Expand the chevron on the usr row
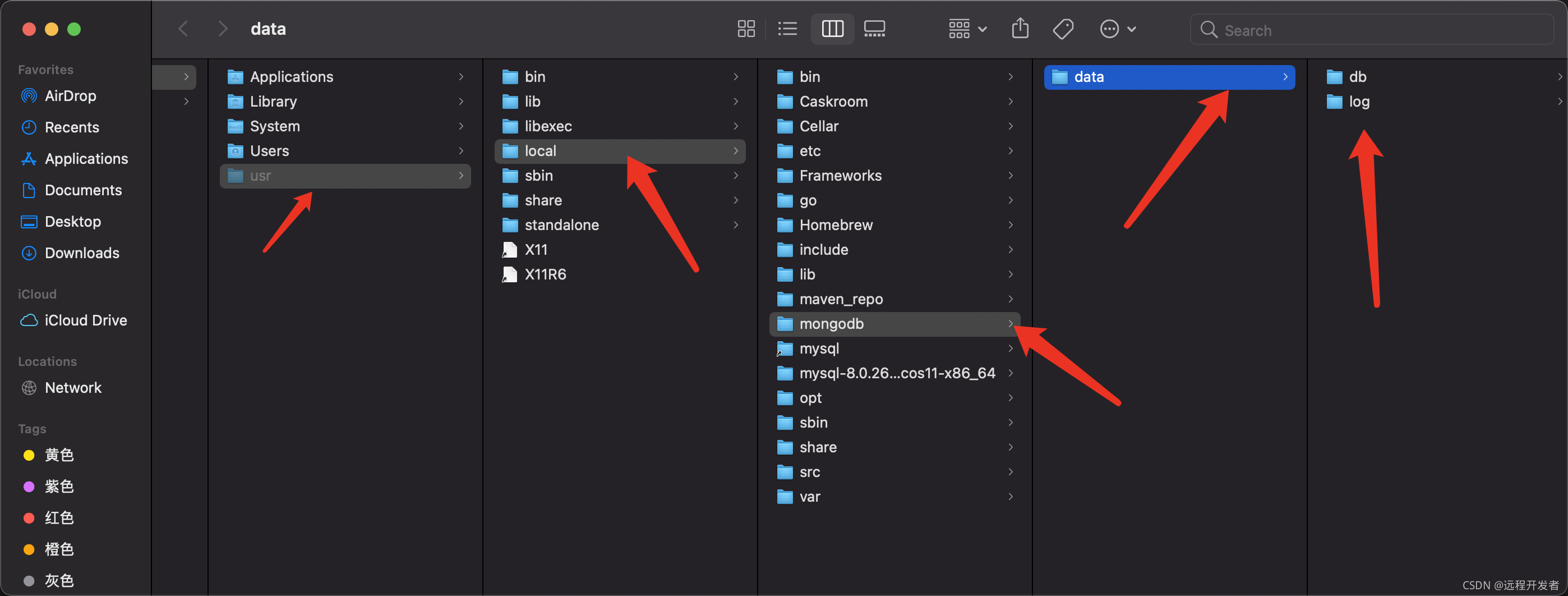 pos(461,176)
